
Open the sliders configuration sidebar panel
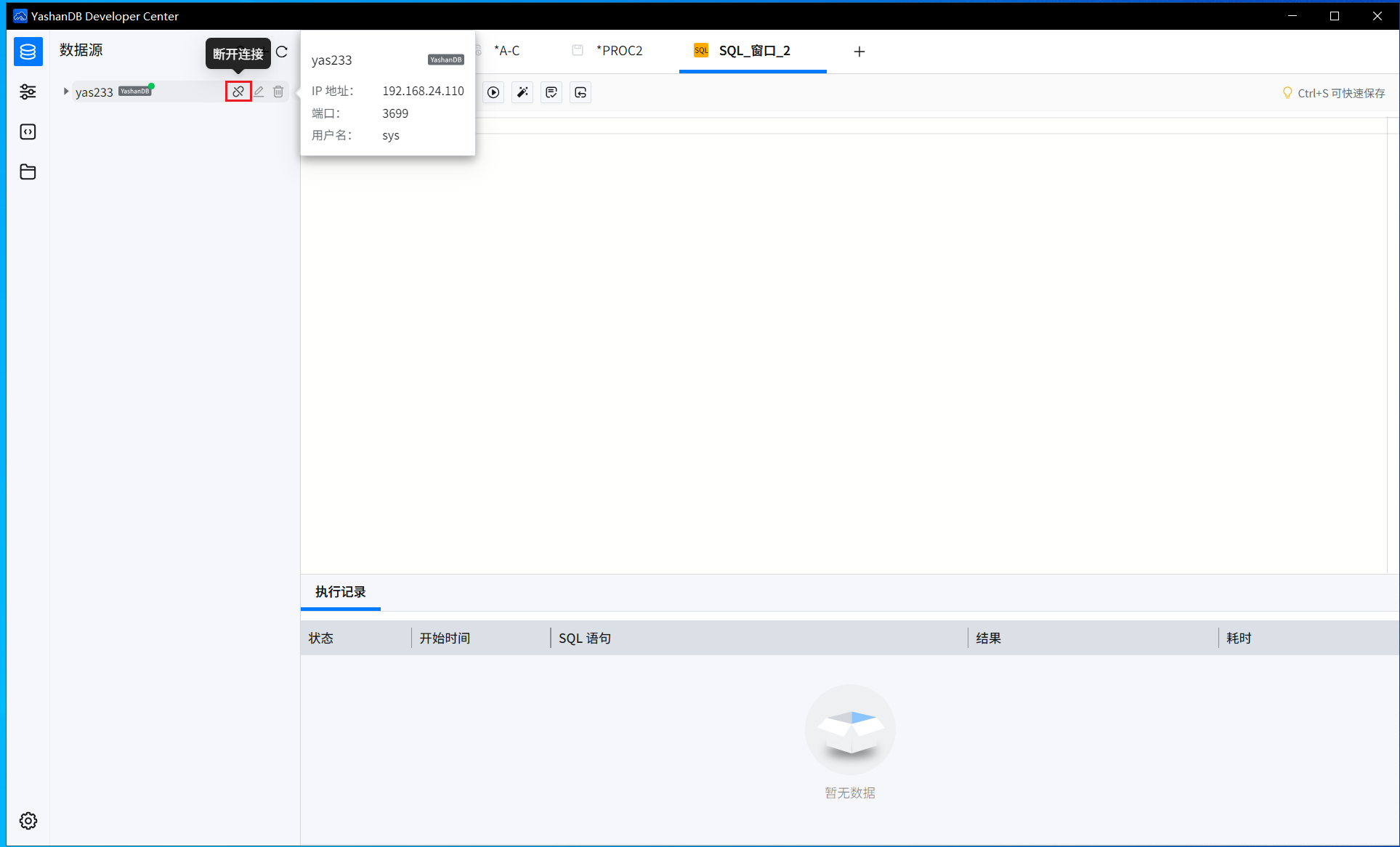(28, 92)
